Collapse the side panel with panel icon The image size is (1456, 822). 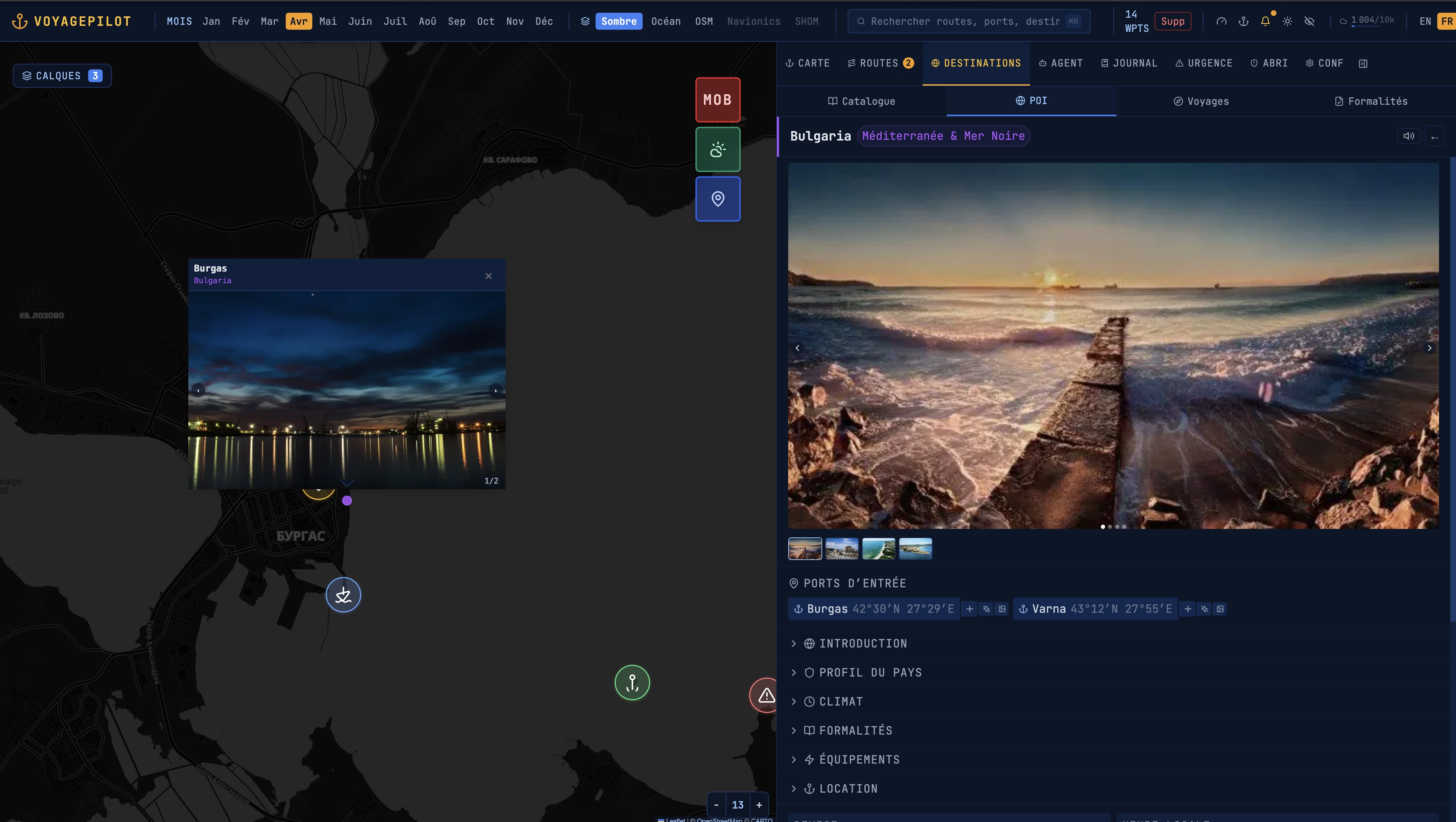coord(1363,63)
